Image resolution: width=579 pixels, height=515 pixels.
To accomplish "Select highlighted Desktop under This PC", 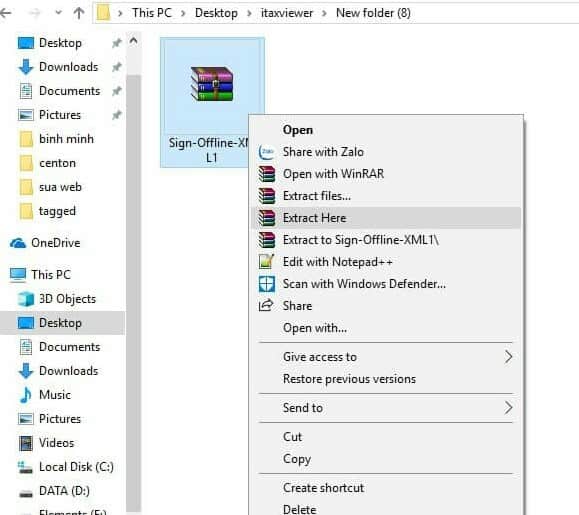I will click(x=63, y=323).
